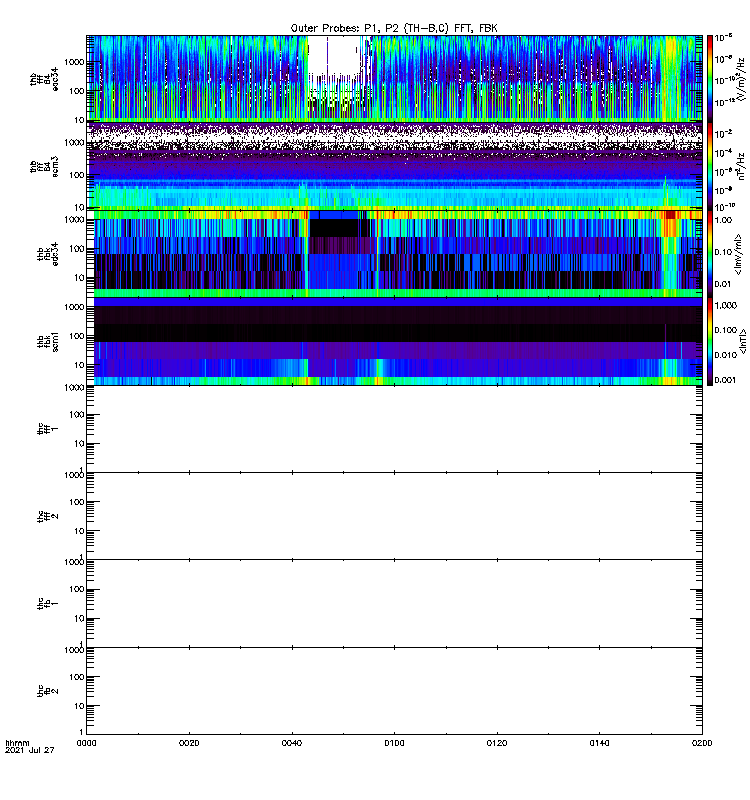The height and width of the screenshot is (800, 750).
Task: Click the top tick label of the nT²/Hz color bar
Action: pyautogui.click(x=723, y=133)
